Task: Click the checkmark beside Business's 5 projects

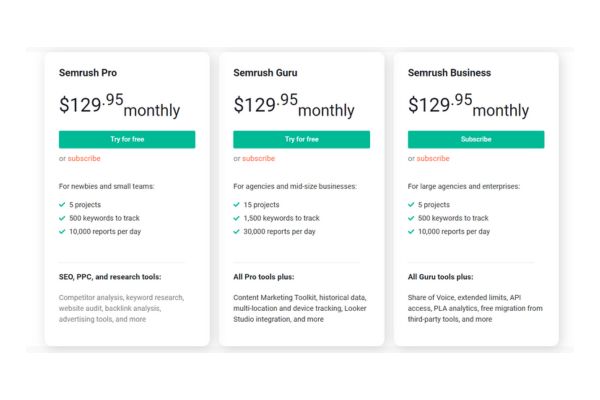Action: [411, 205]
